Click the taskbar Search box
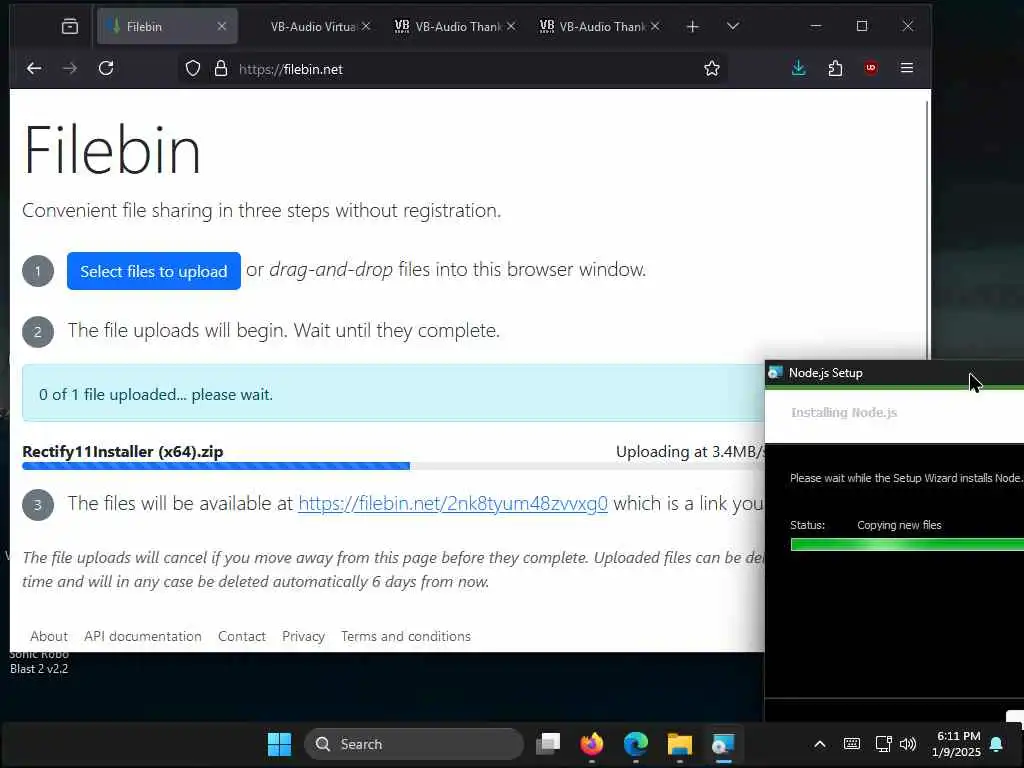Viewport: 1024px width, 768px height. [414, 744]
